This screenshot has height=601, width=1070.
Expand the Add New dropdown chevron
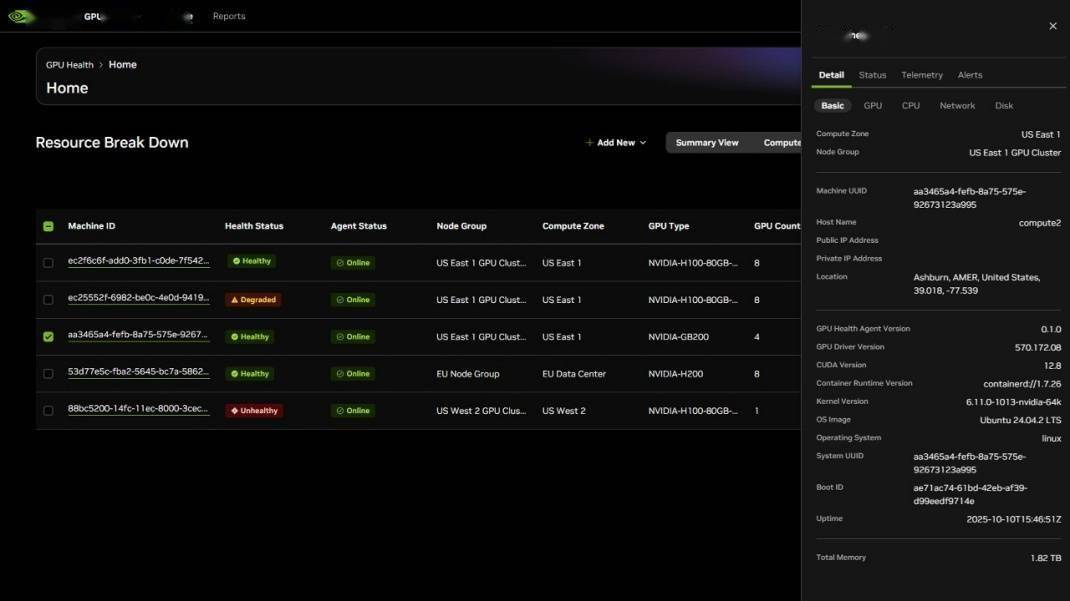[x=643, y=143]
